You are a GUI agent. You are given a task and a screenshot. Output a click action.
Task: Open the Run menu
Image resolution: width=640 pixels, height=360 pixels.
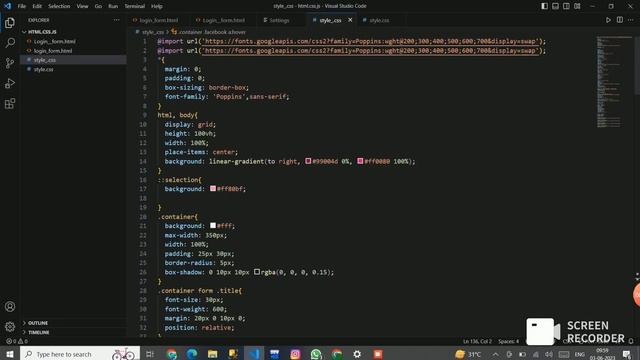click(x=113, y=6)
